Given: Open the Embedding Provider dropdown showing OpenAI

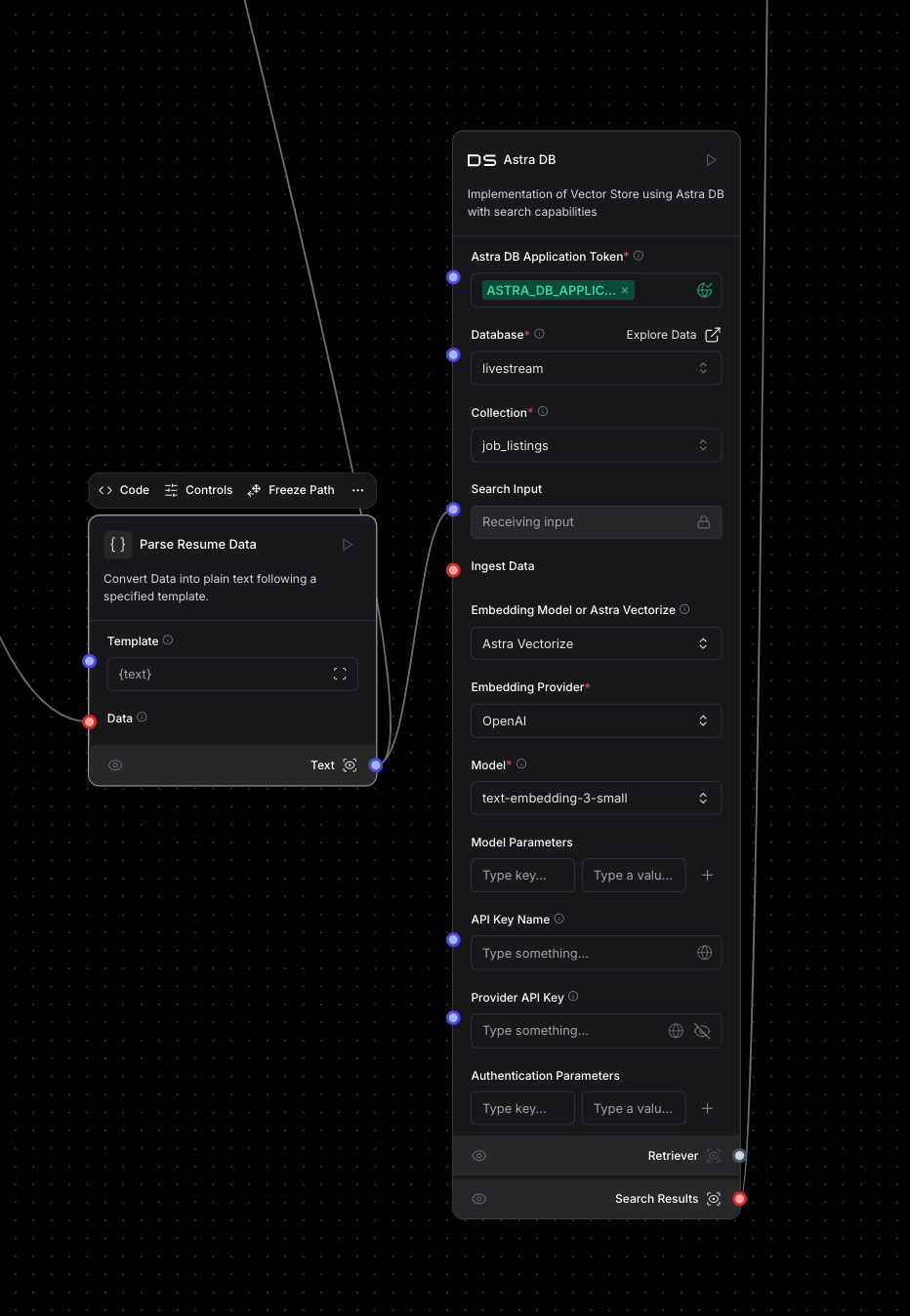Looking at the screenshot, I should click(596, 721).
